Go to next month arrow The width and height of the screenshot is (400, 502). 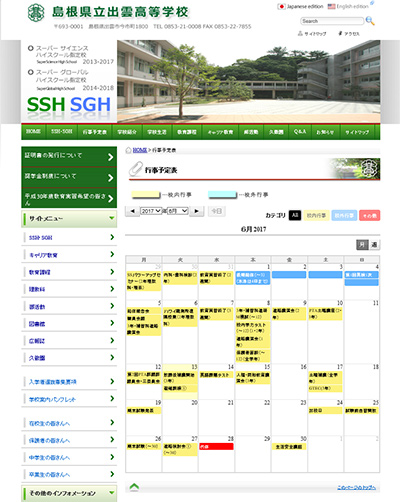[x=197, y=211]
